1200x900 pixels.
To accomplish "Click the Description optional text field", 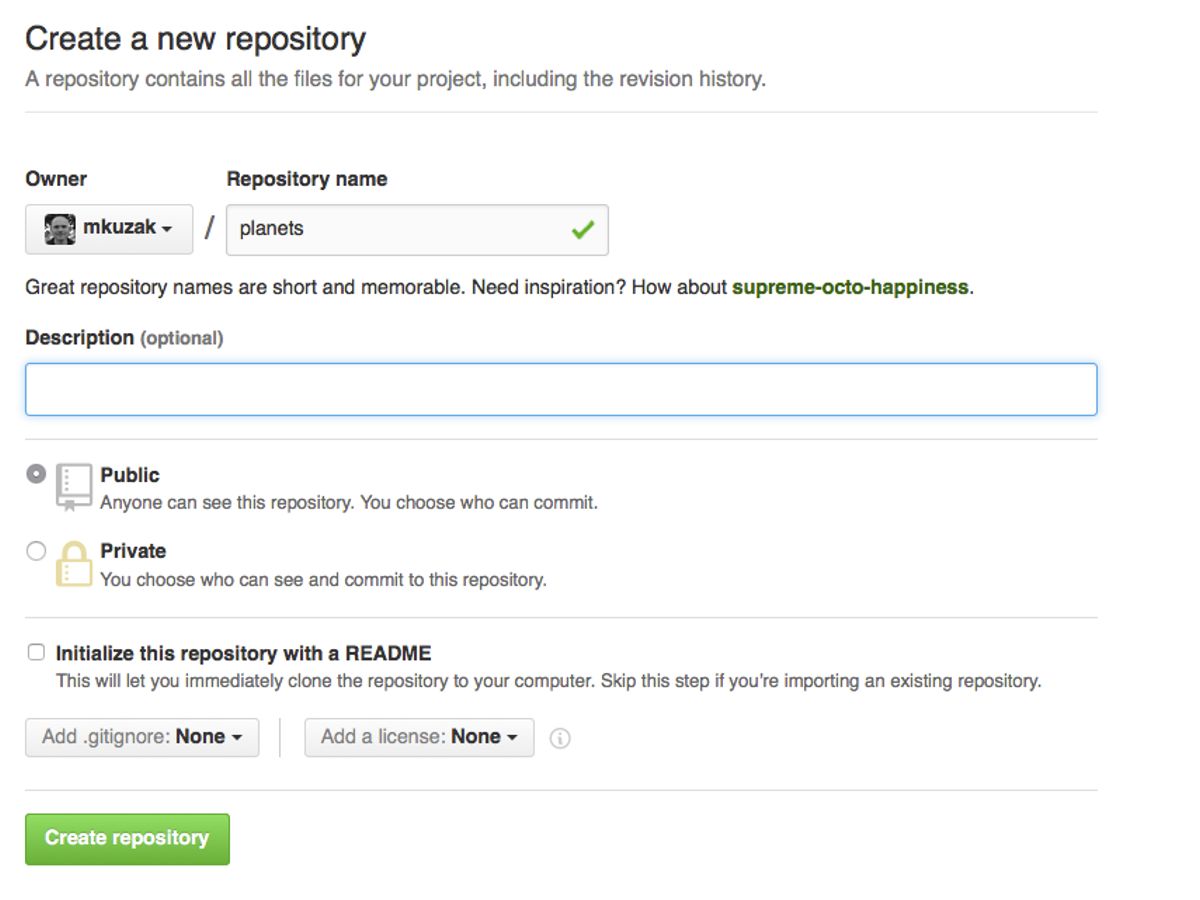I will pos(560,389).
